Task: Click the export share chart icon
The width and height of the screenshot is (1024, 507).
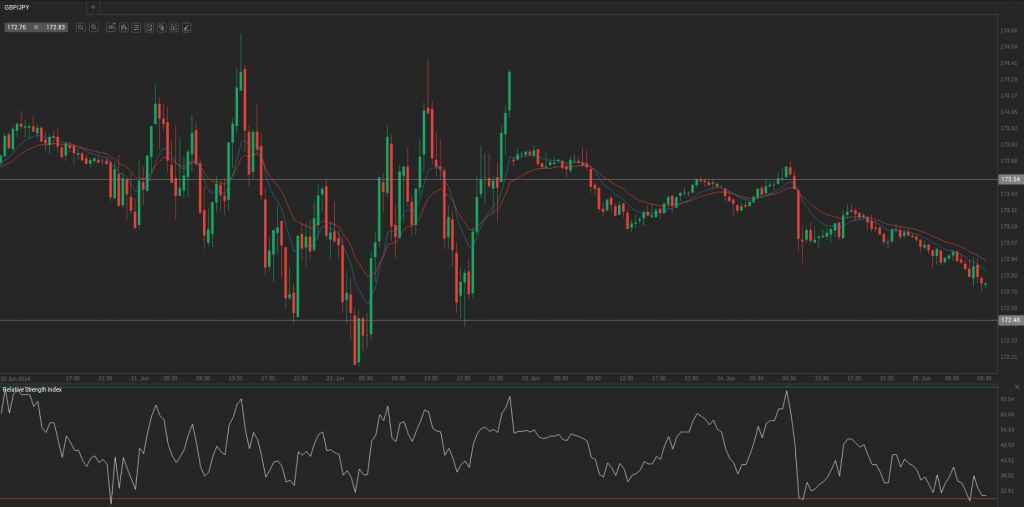Action: [x=174, y=27]
